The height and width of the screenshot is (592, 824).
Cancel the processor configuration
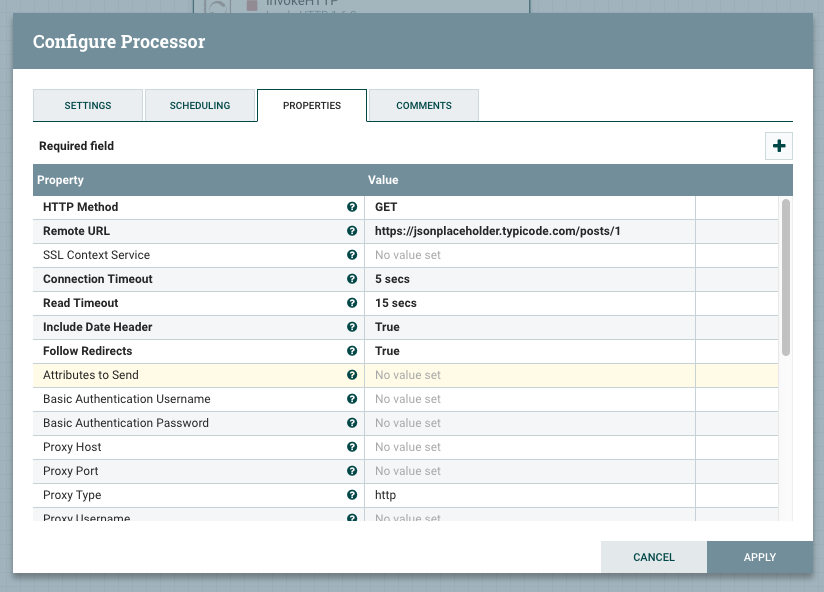coord(654,557)
